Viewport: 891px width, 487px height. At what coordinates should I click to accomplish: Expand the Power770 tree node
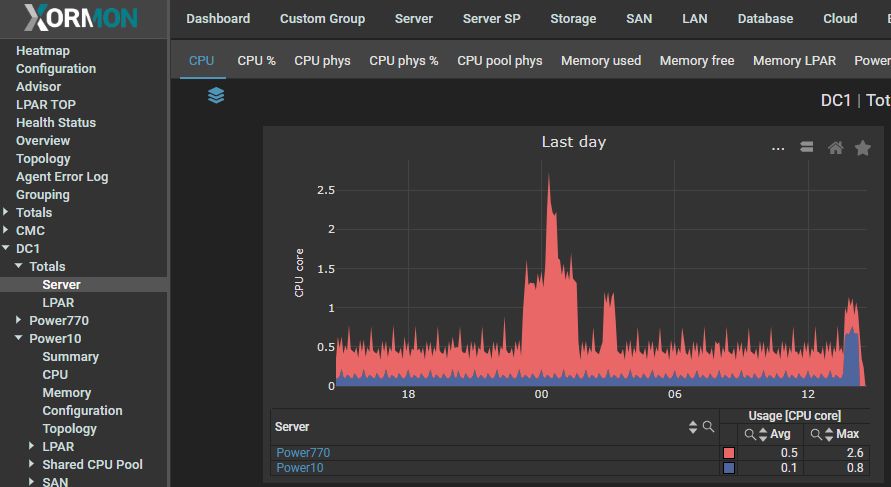(19, 321)
